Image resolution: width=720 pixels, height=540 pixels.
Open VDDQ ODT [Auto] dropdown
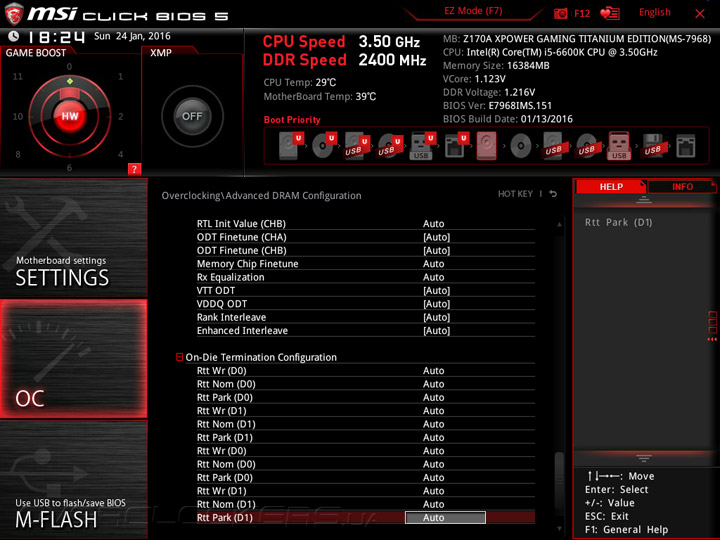[x=436, y=304]
